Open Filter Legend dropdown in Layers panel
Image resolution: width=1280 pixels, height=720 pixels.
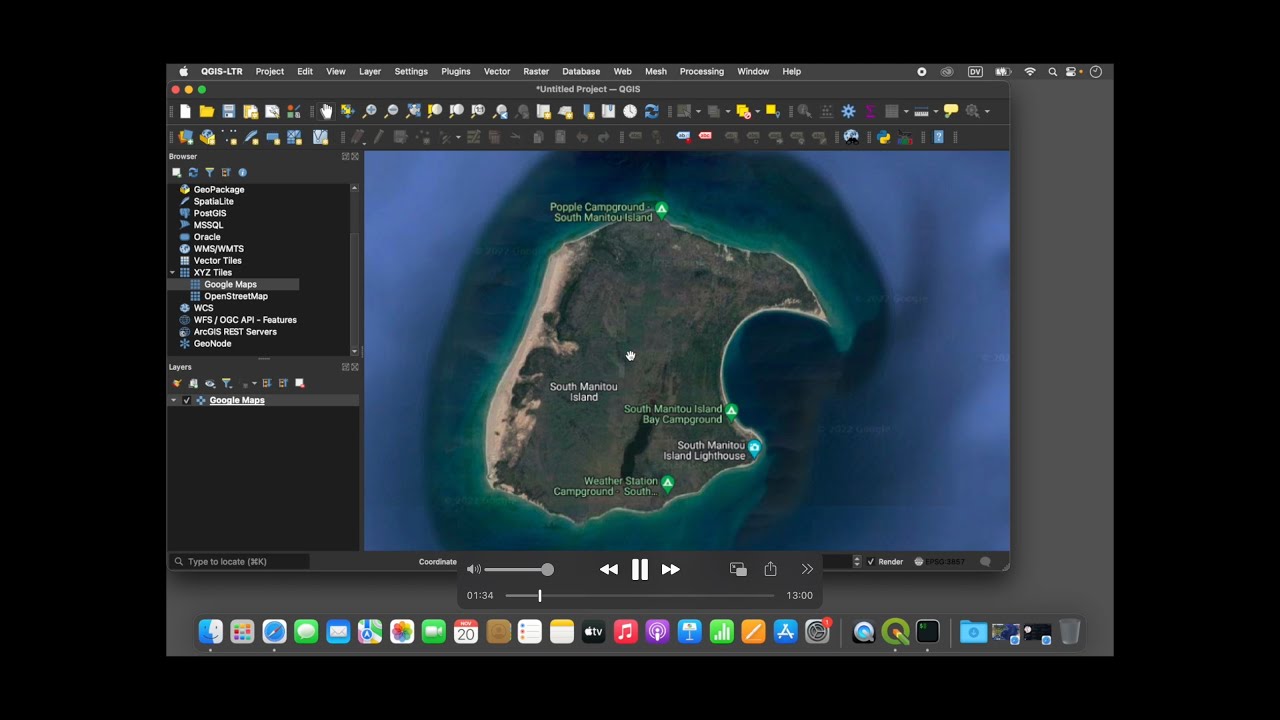click(x=227, y=383)
